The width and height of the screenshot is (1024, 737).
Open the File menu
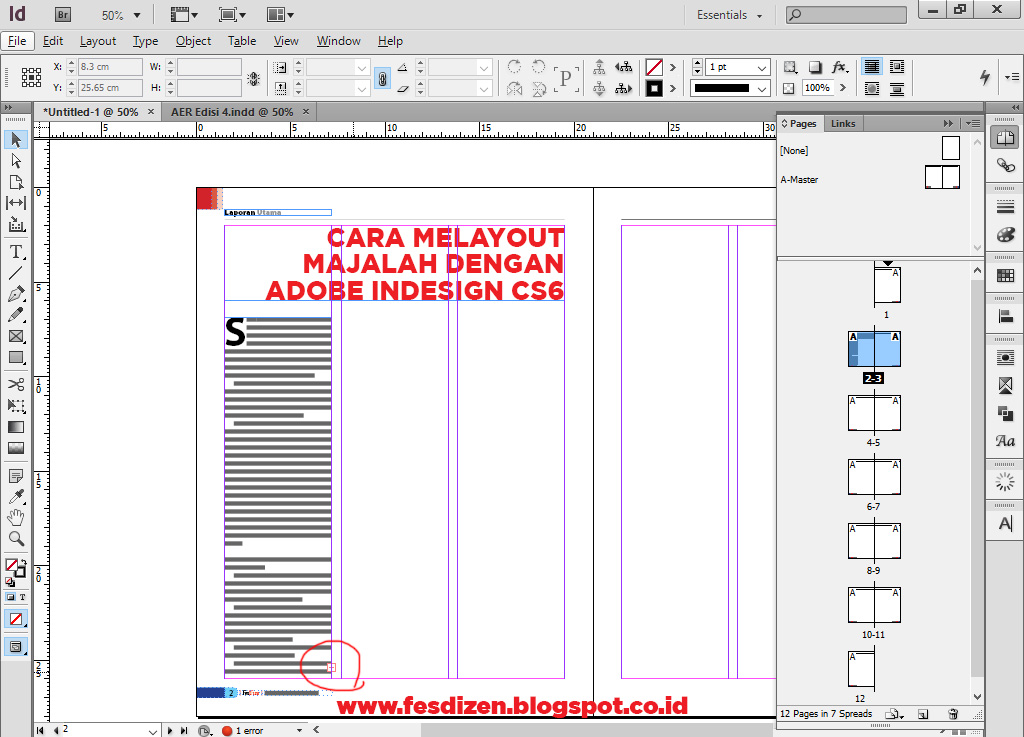[x=17, y=40]
